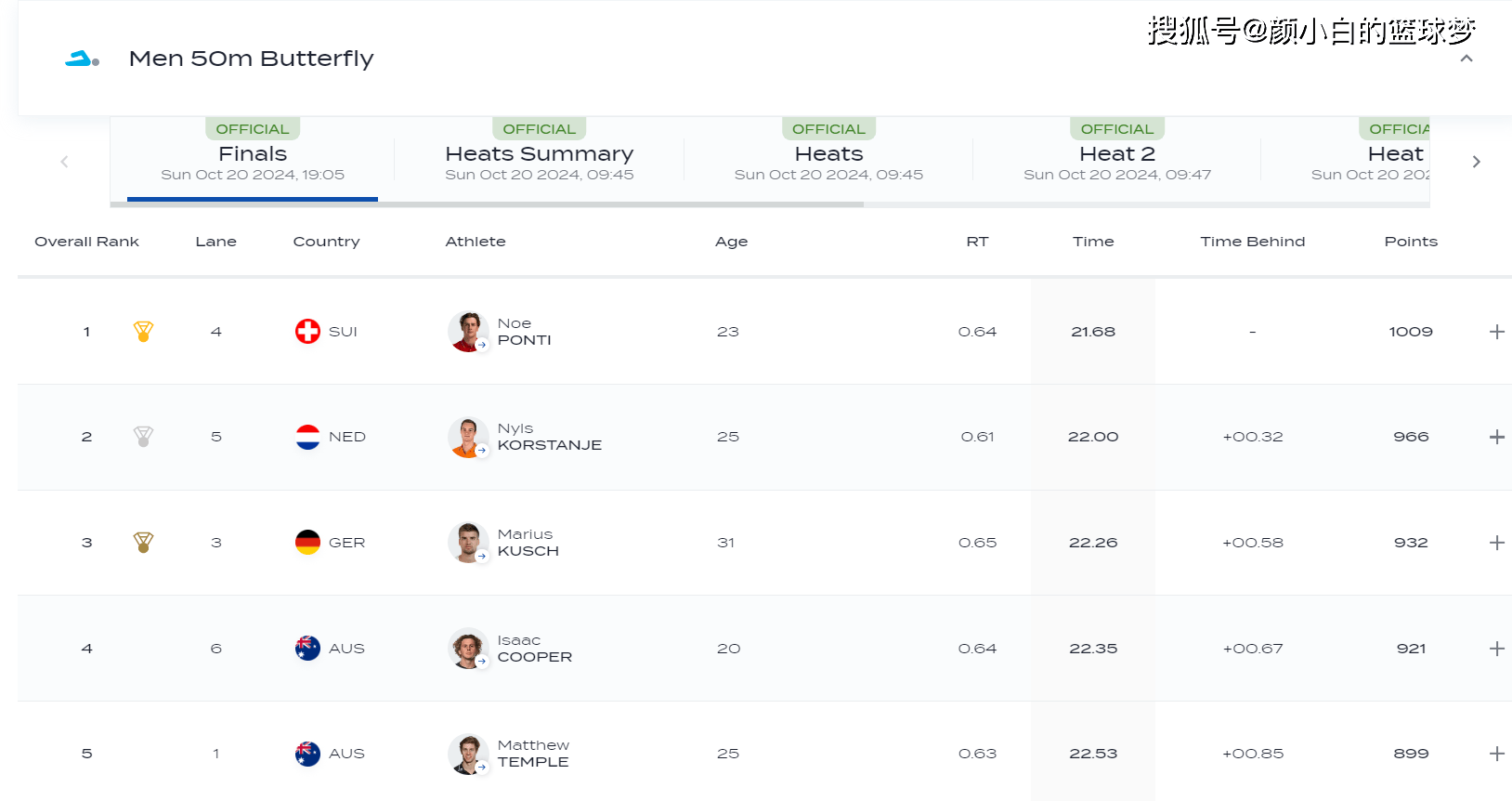Click the reaction time 0.61
1512x801 pixels.
[x=977, y=437]
